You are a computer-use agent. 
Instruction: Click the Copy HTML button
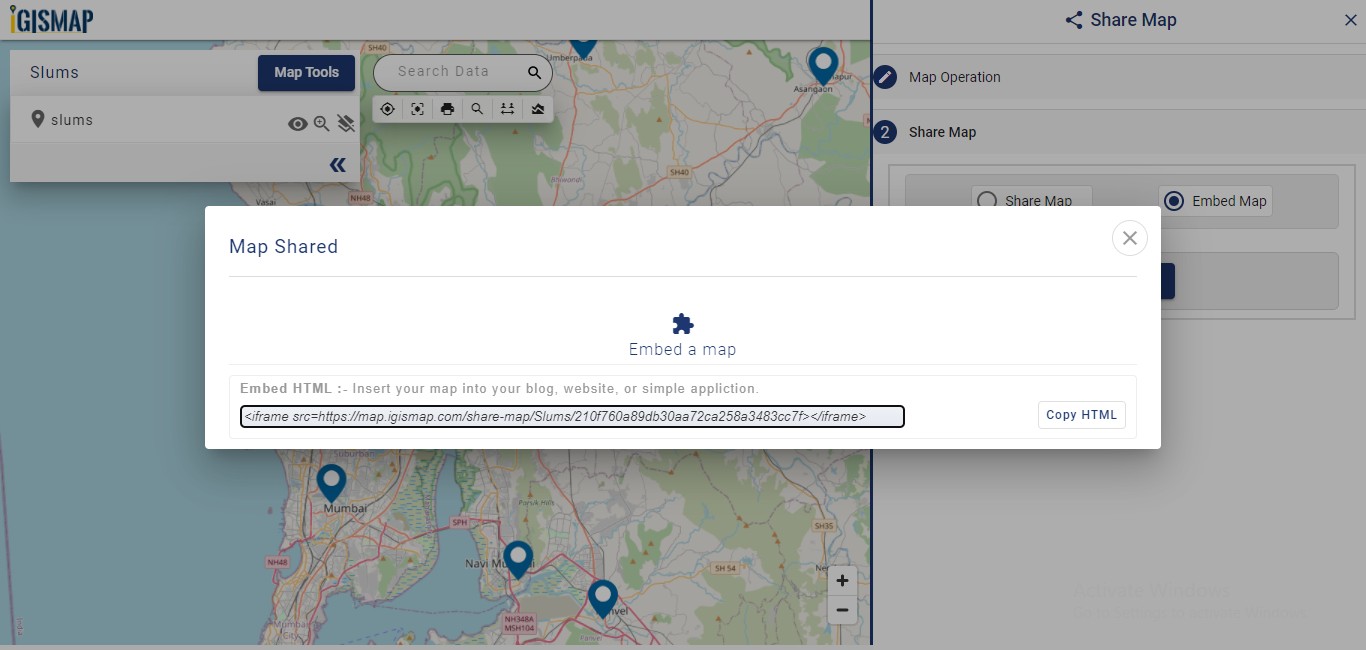click(1081, 415)
